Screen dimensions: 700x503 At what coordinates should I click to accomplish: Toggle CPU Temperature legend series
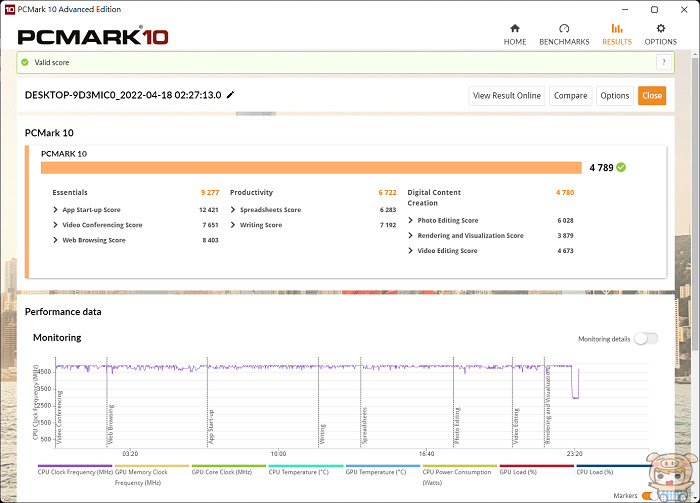[x=306, y=470]
